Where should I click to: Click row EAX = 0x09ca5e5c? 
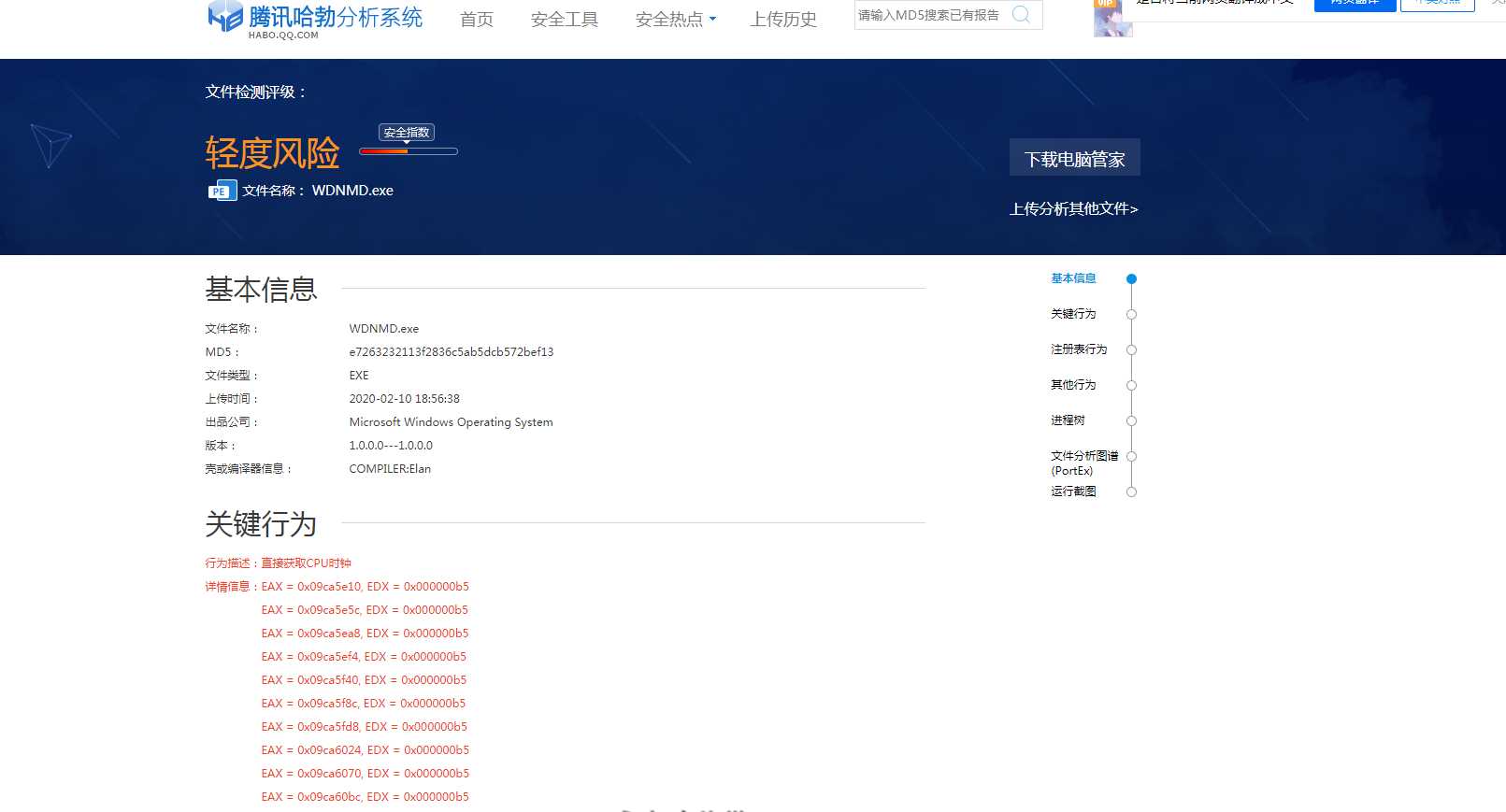(365, 610)
